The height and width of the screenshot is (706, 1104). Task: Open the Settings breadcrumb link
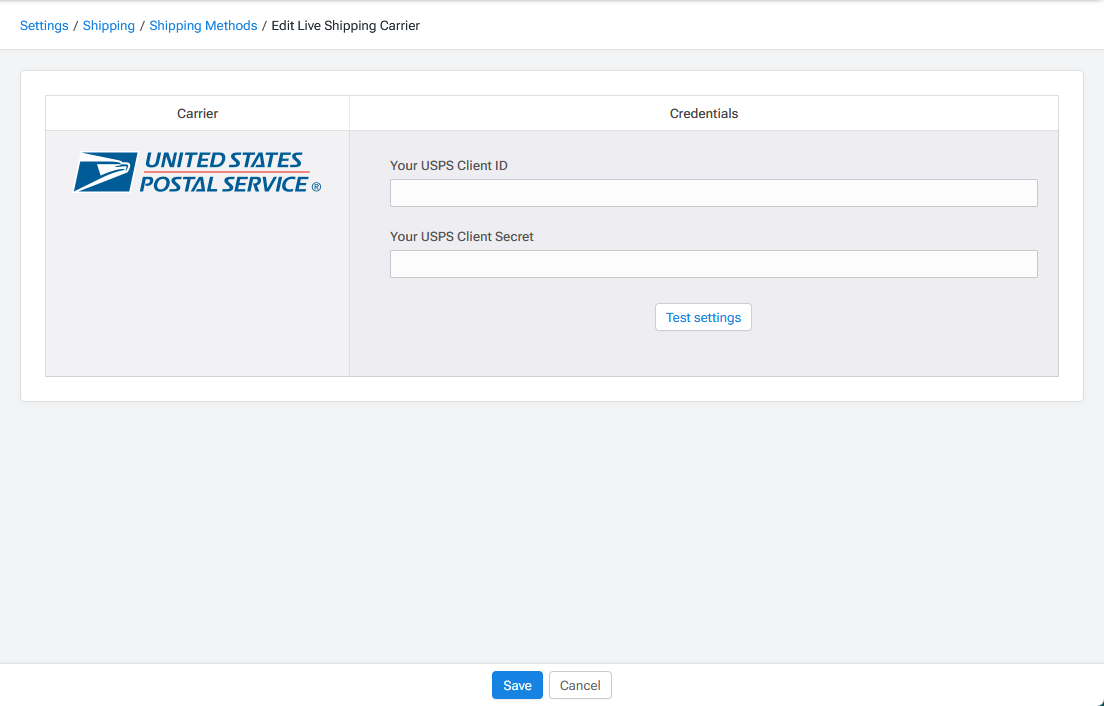(x=44, y=25)
